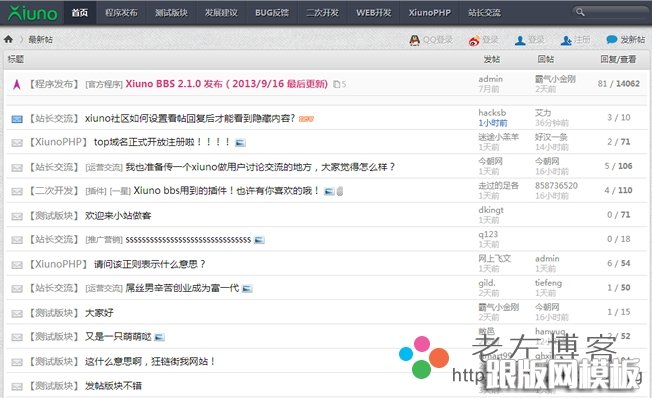This screenshot has width=652, height=398.
Task: Click the 标题 column header
Action: click(16, 59)
